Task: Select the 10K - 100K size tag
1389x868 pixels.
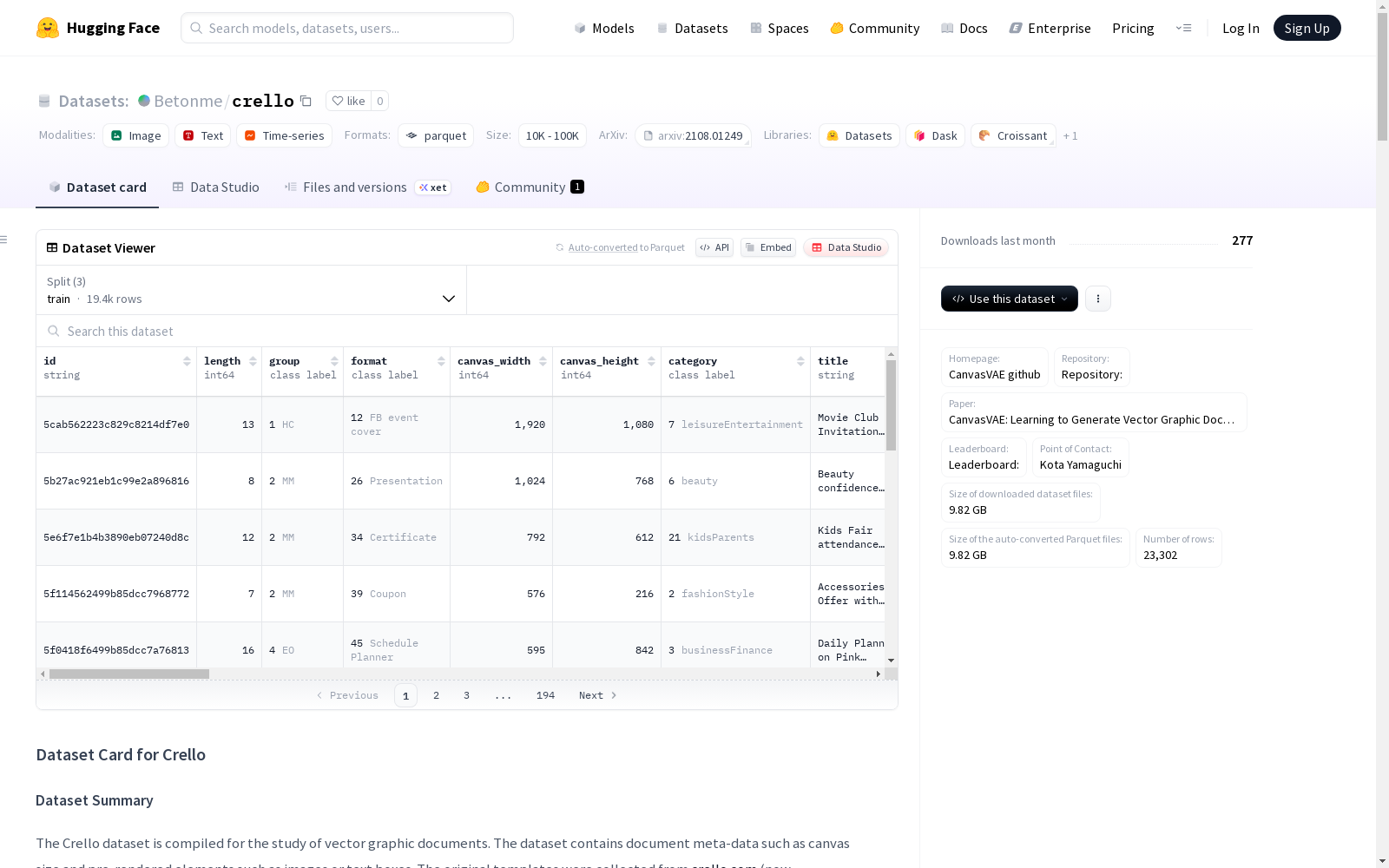Action: coord(552,135)
